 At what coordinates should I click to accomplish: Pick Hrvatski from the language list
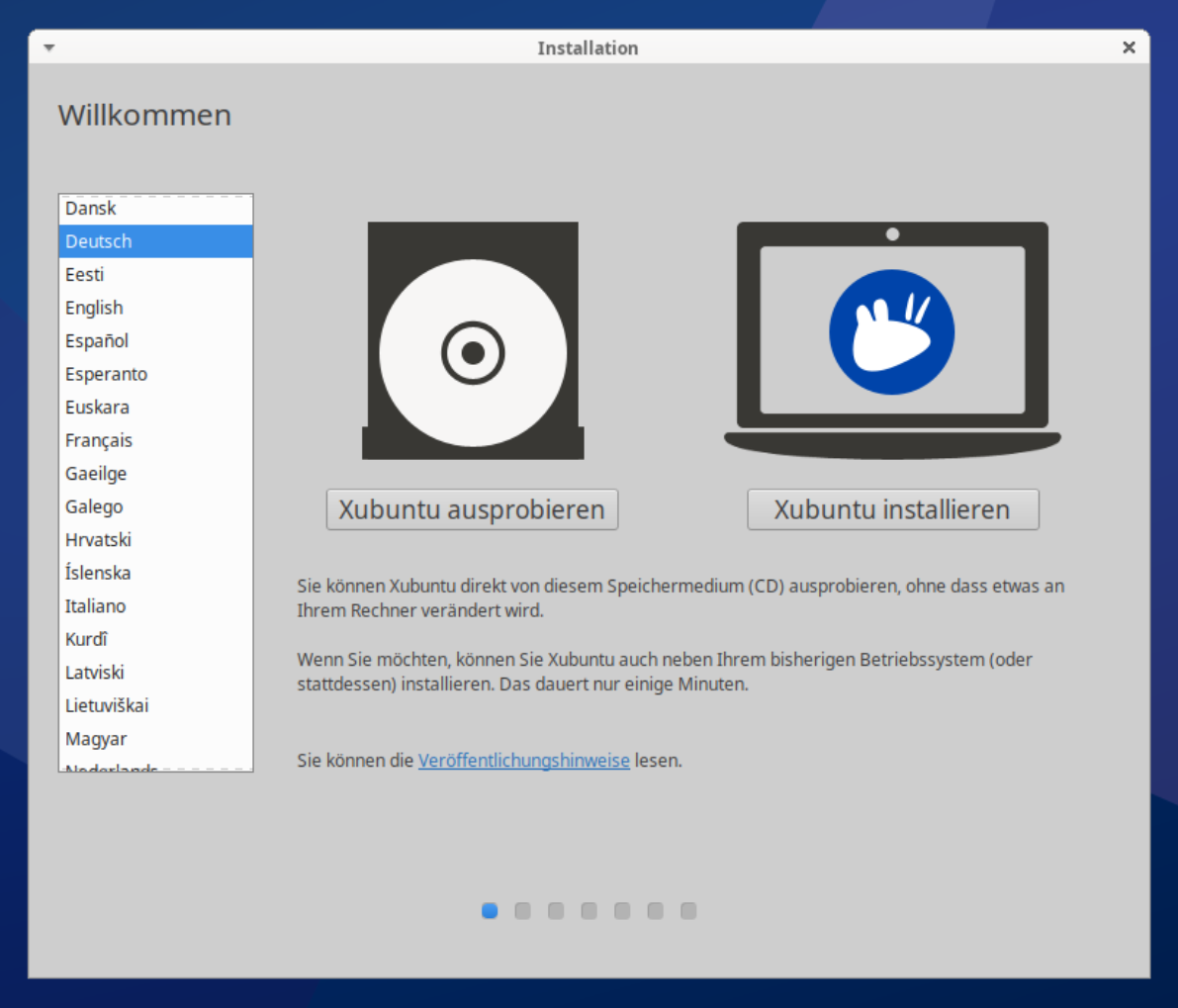[x=98, y=540]
